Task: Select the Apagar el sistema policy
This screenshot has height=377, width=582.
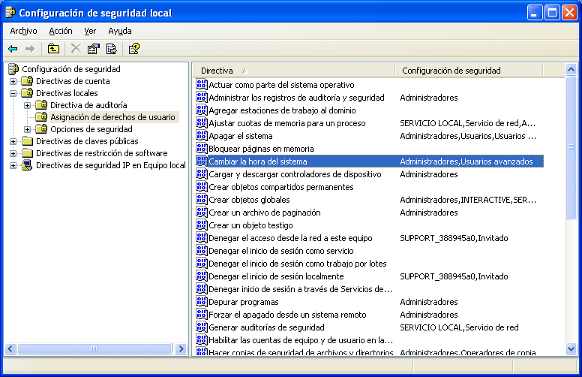Action: point(240,136)
